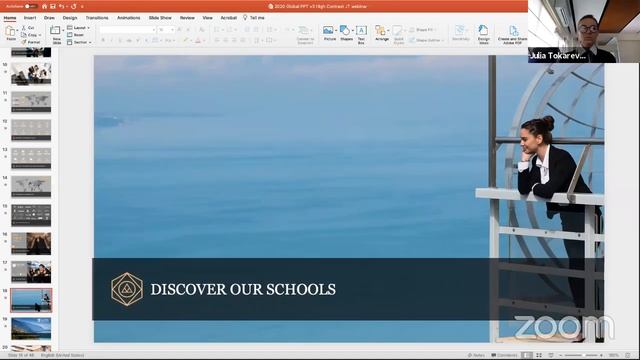Open the font name combo box
640x360 pixels.
point(128,30)
